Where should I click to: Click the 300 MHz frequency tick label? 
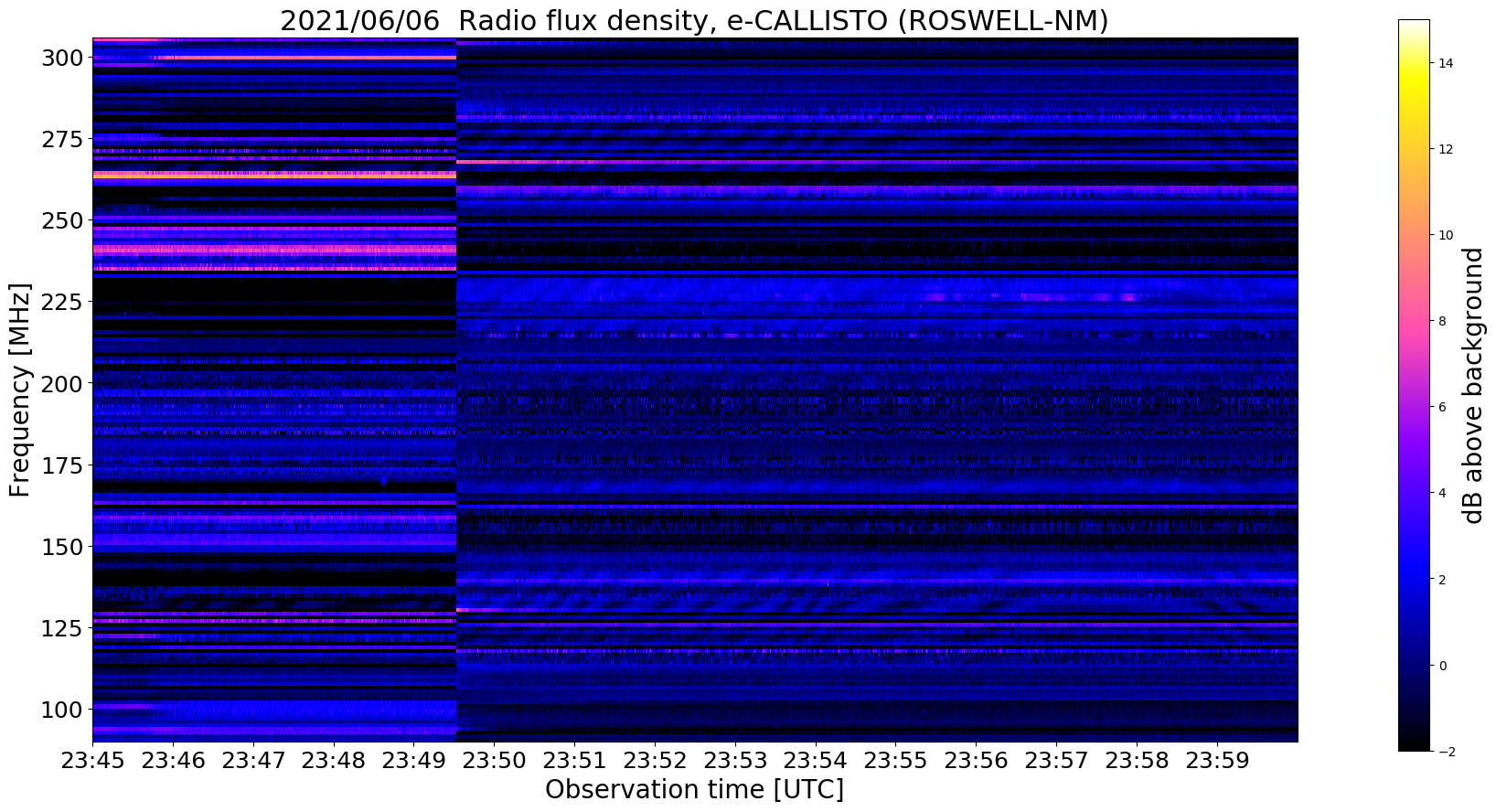point(61,59)
